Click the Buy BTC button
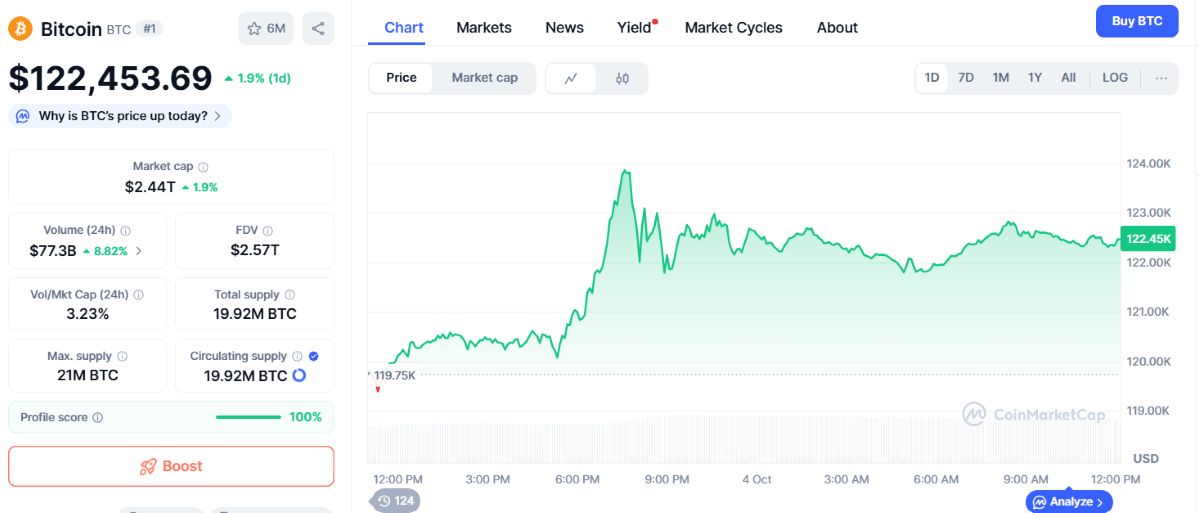 1137,21
